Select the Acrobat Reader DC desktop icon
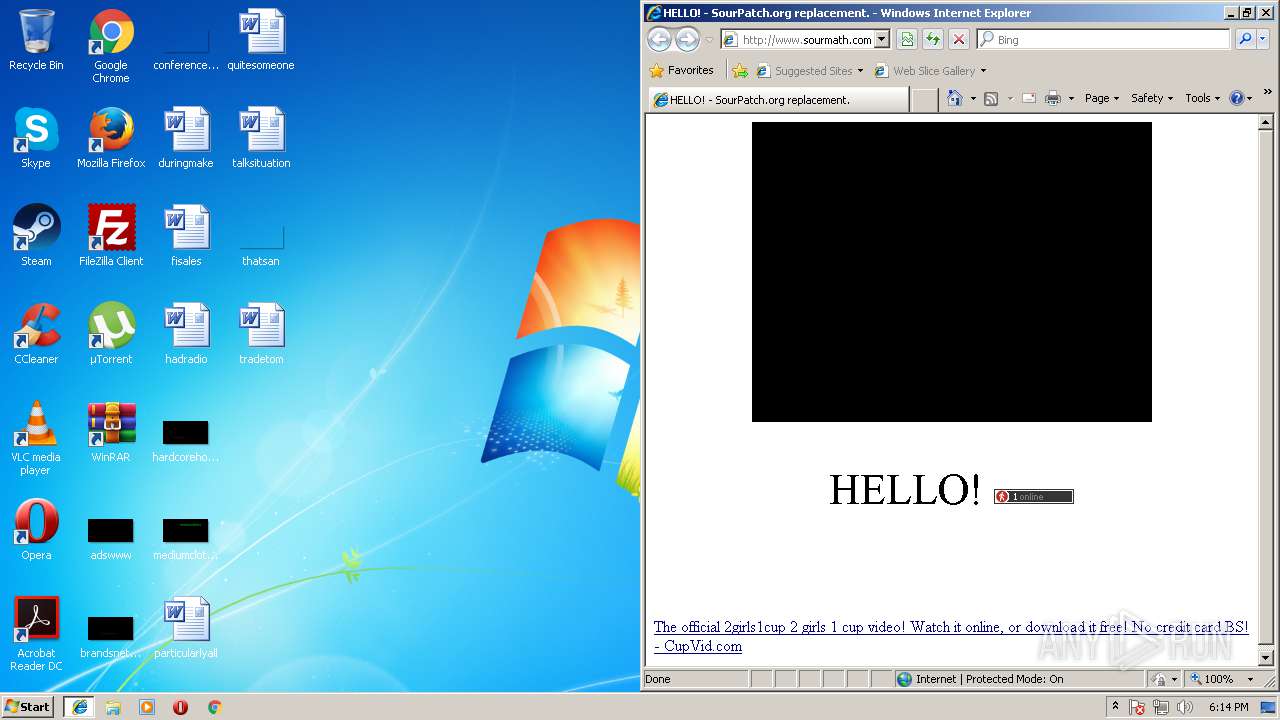 point(36,634)
